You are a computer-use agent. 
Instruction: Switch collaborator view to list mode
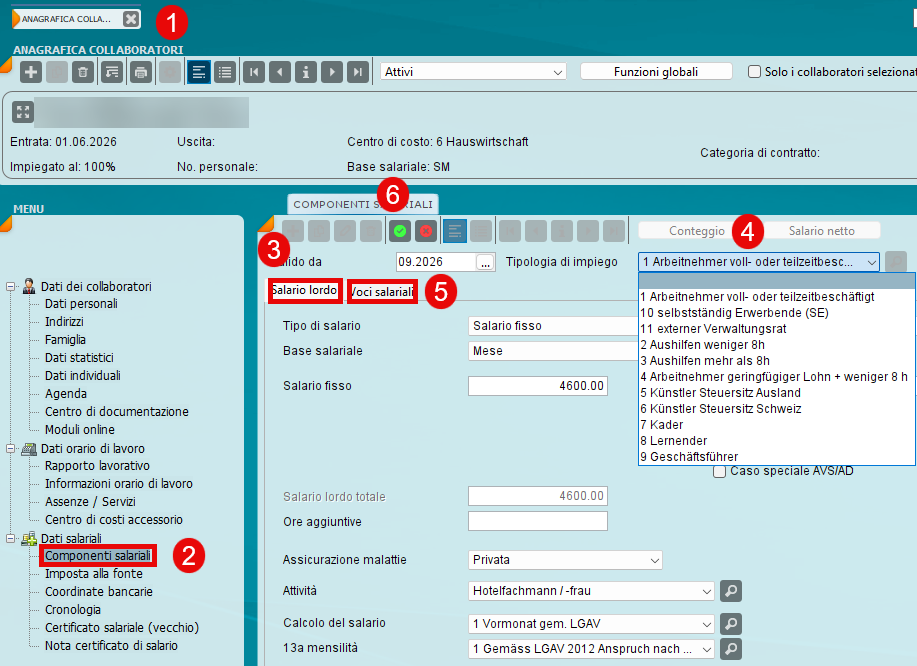click(225, 72)
